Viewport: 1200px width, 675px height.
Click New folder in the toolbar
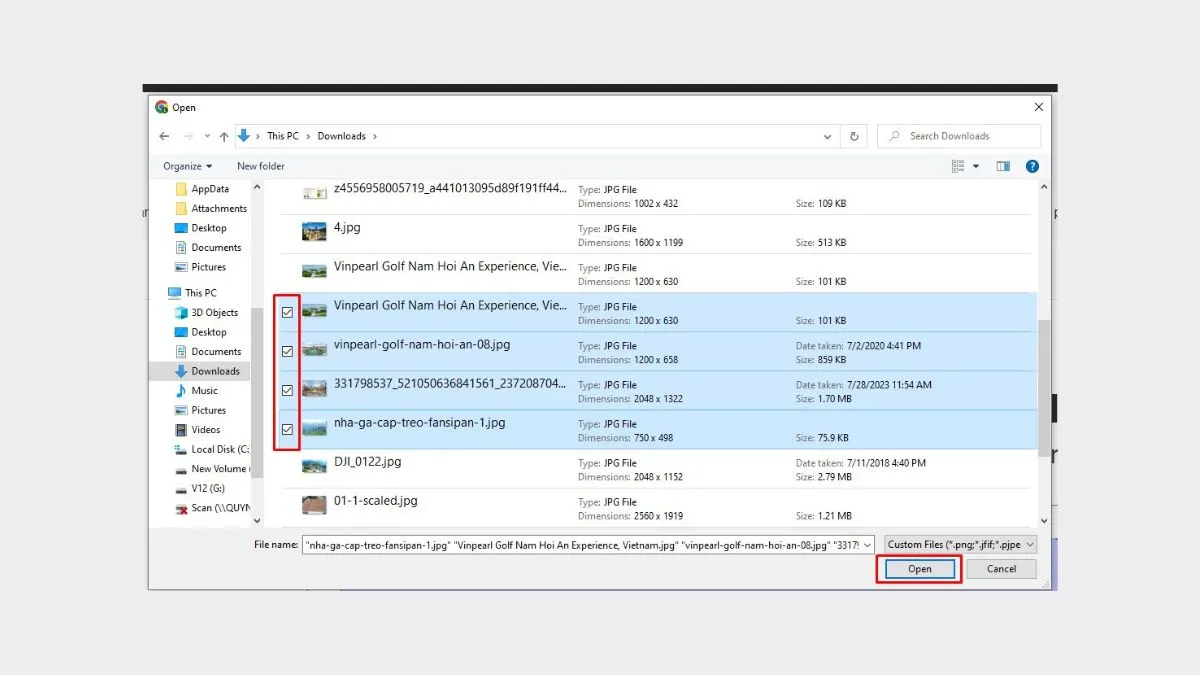[x=260, y=166]
